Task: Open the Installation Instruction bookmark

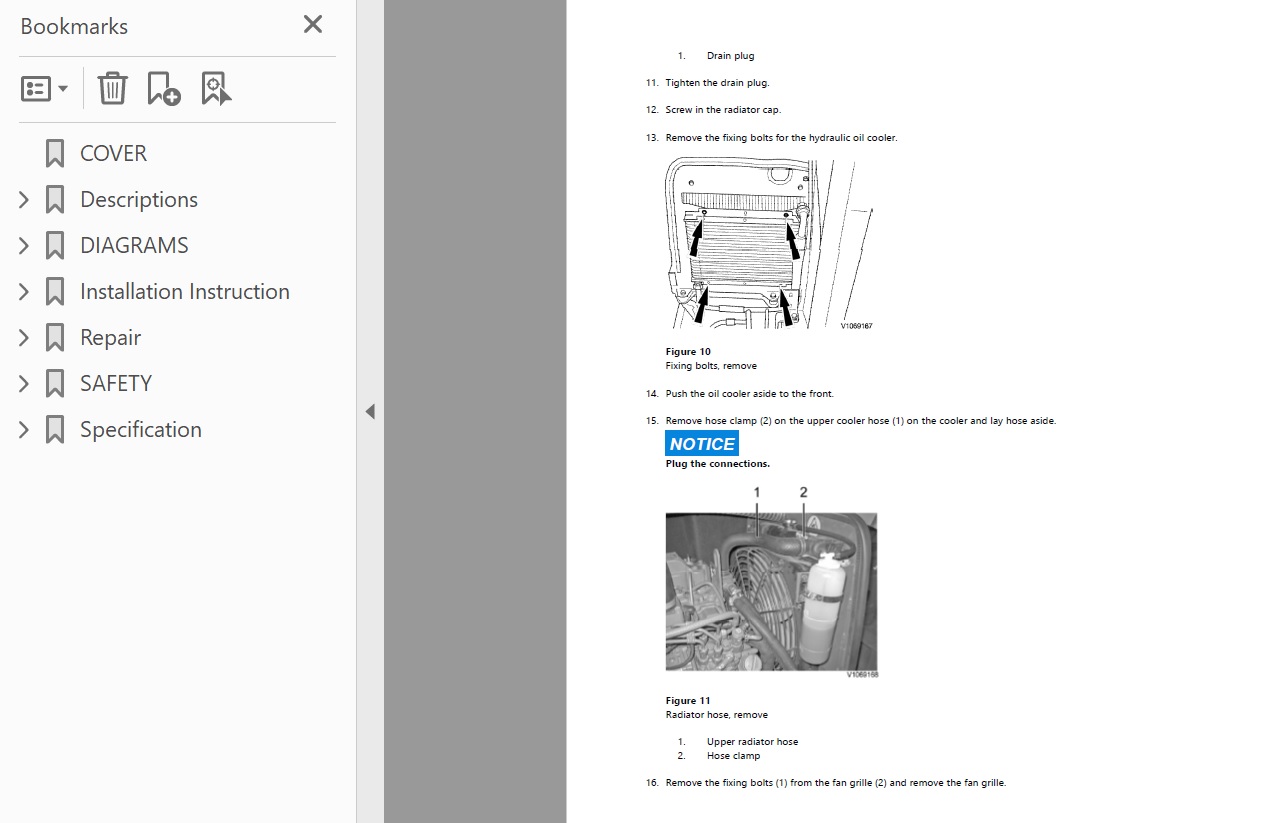Action: [x=185, y=292]
